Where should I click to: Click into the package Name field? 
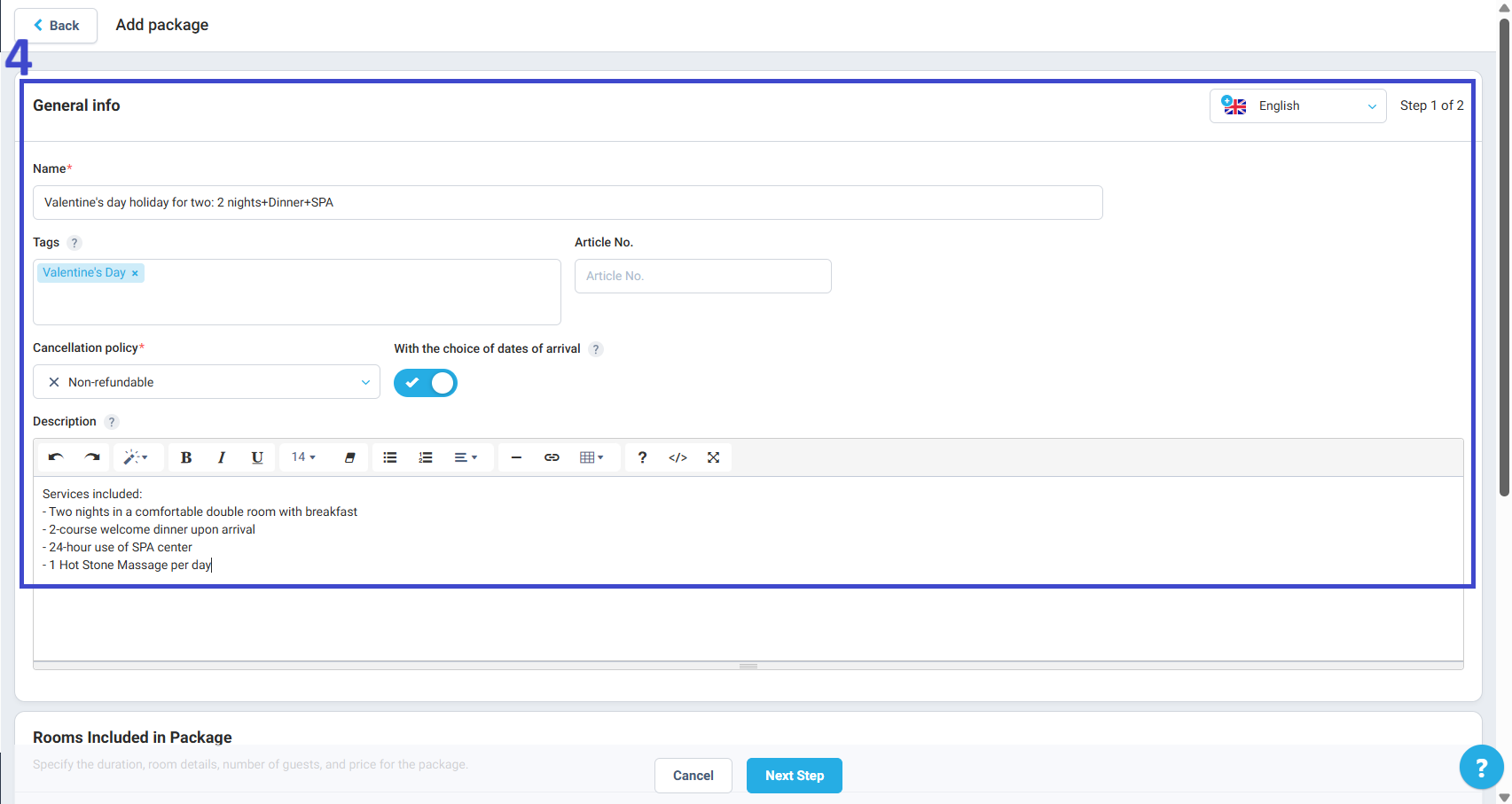coord(568,202)
